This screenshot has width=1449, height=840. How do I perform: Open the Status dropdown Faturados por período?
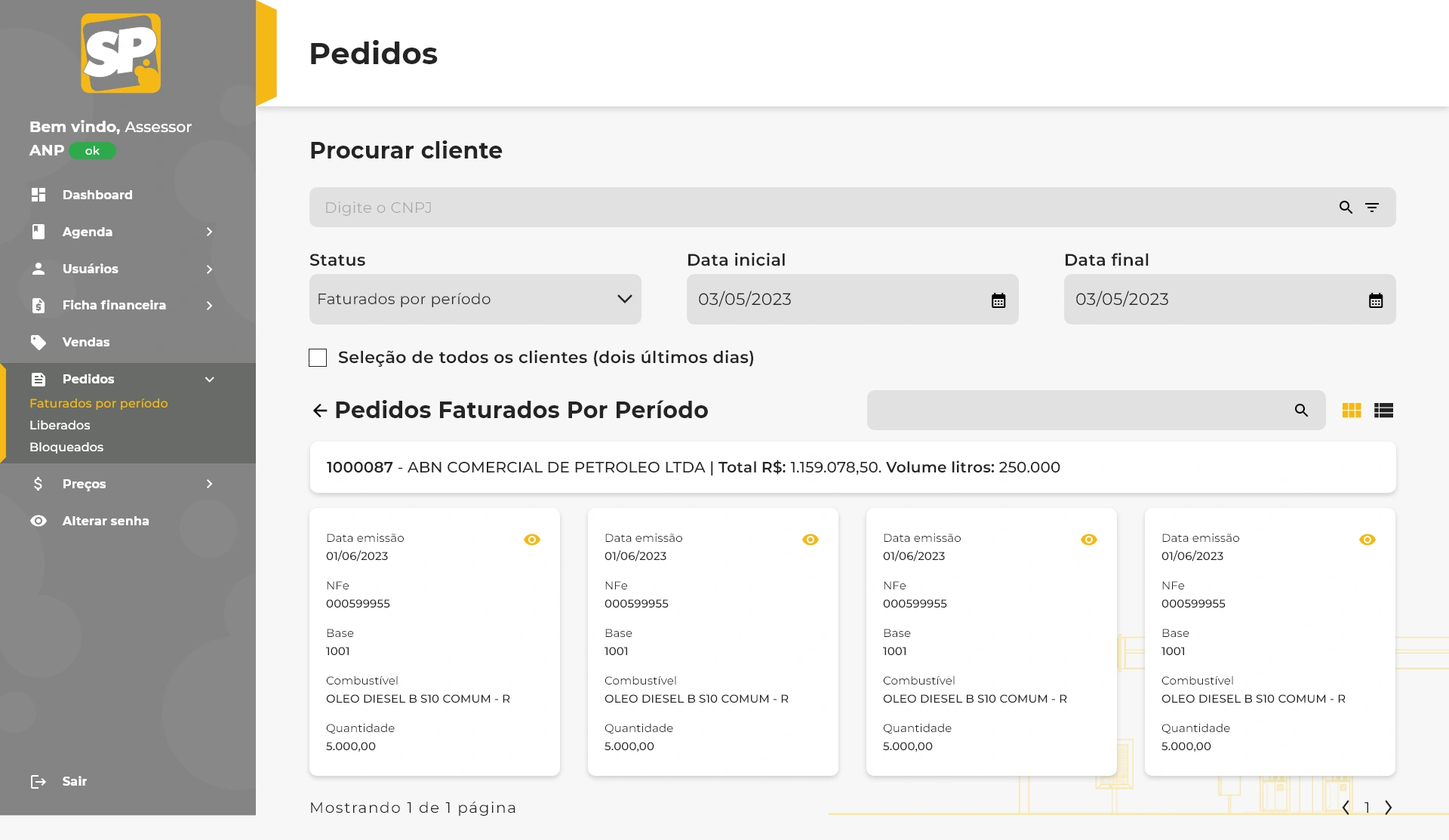tap(475, 300)
